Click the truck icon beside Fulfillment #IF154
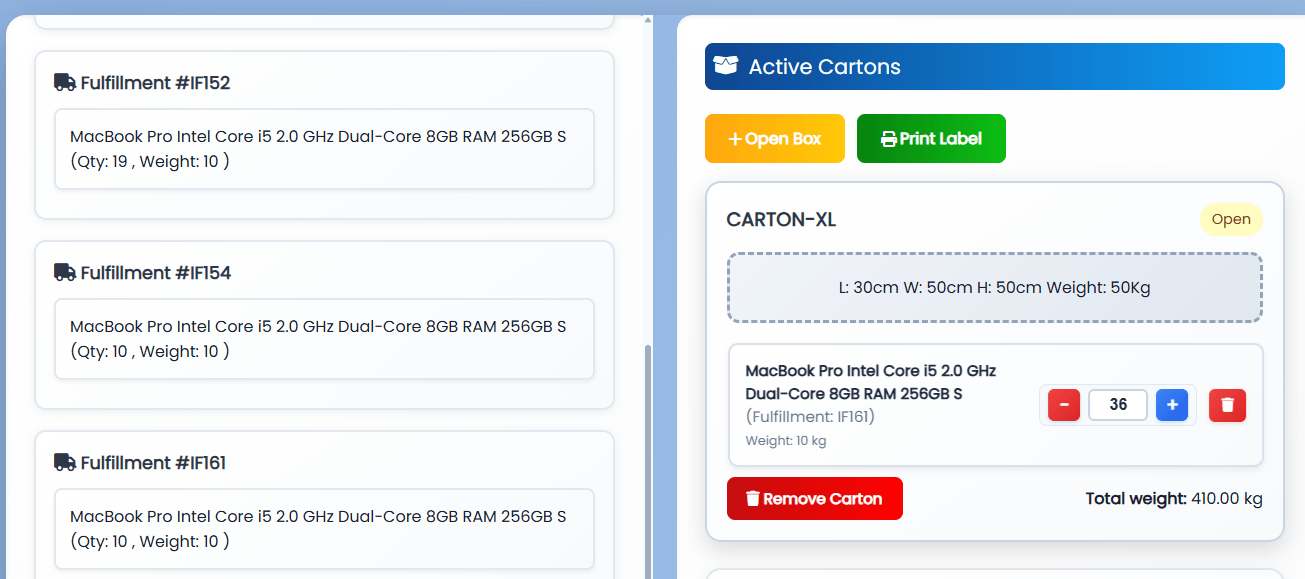Viewport: 1305px width, 579px height. click(65, 272)
